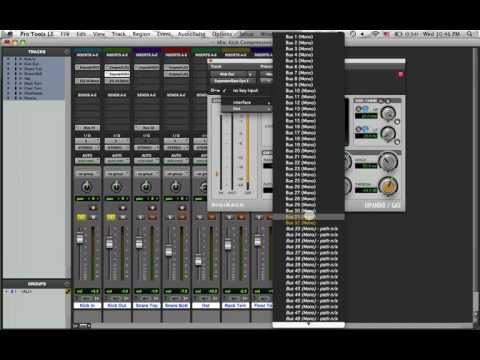Click the knob above the threshold knob in plug-in
480x360 pixels.
coord(388,161)
